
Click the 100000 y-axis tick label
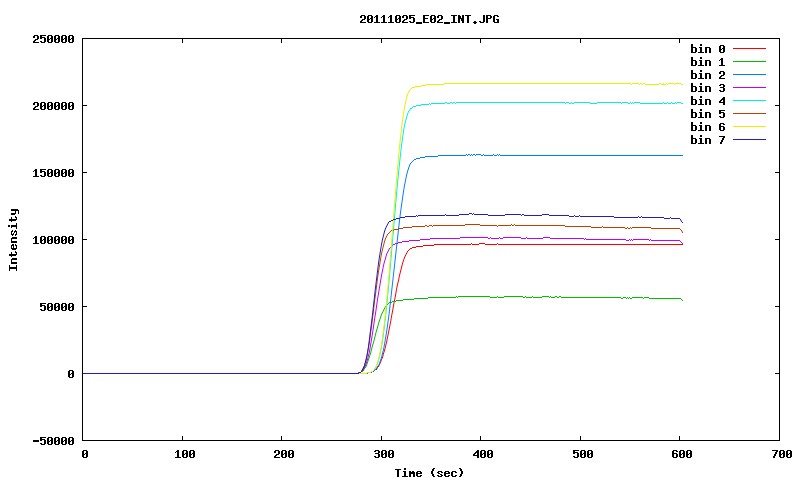53,240
